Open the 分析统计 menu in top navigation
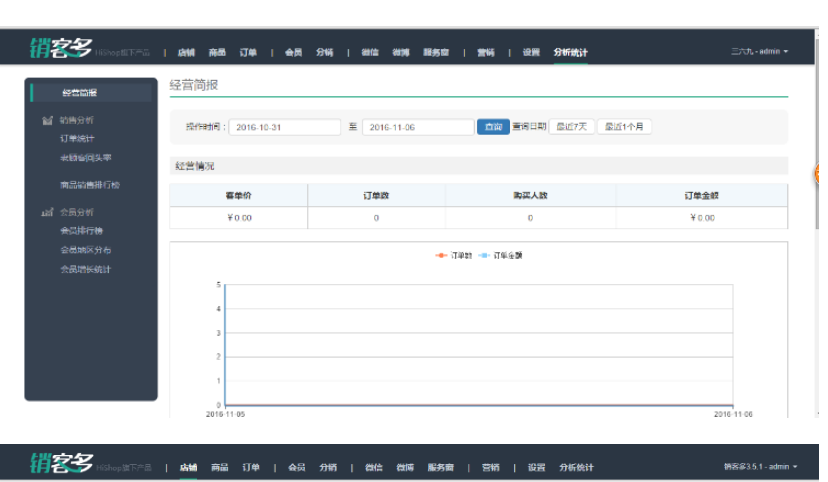This screenshot has height=482, width=828. 571,52
